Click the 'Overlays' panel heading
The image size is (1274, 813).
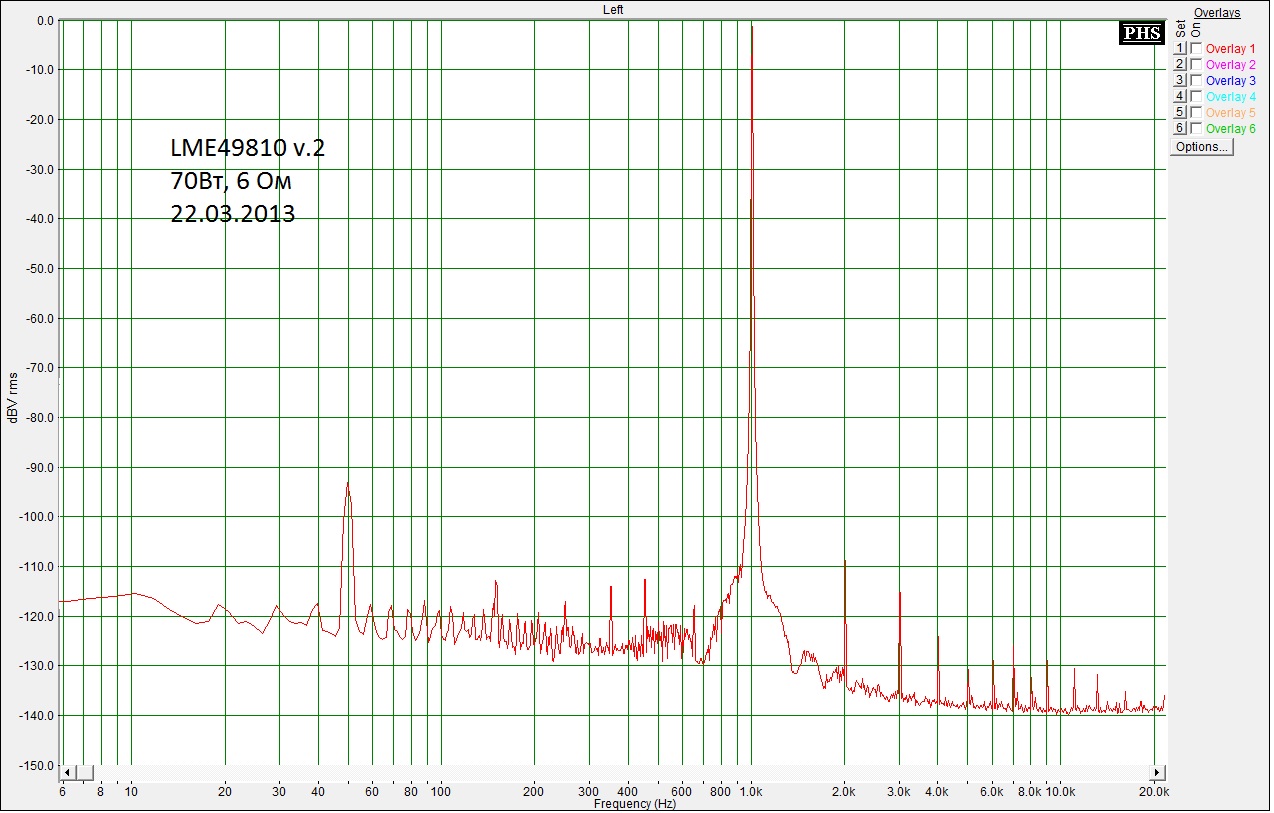pyautogui.click(x=1217, y=13)
